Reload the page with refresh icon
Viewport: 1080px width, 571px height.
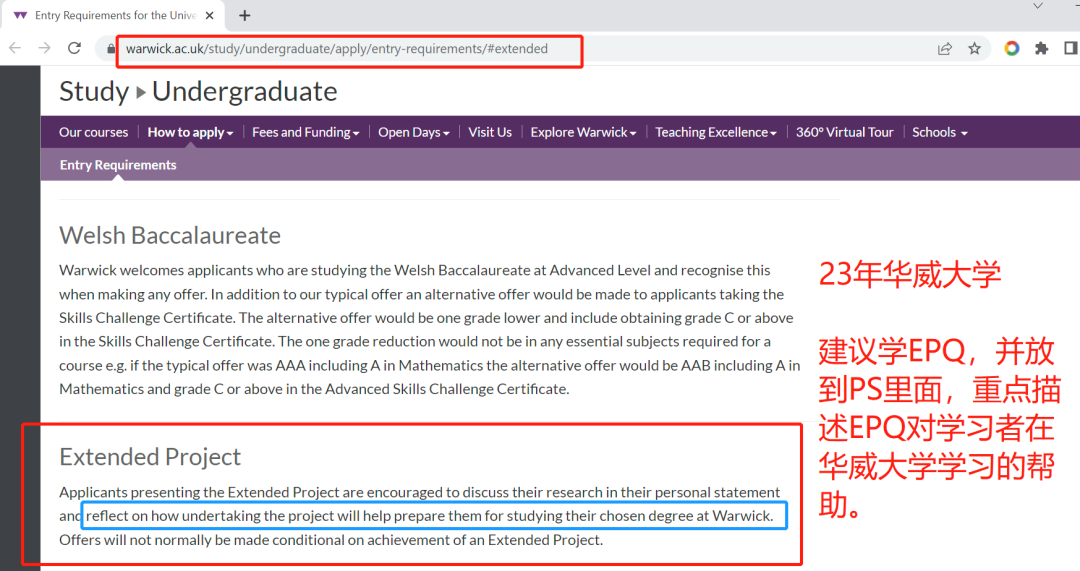point(74,48)
